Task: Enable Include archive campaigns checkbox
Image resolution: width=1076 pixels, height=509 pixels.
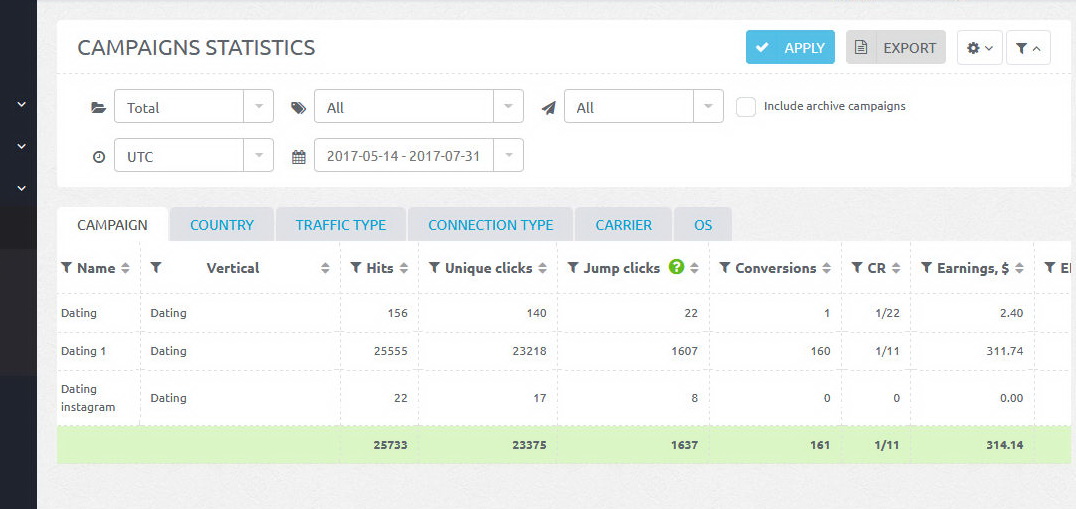Action: pos(746,107)
